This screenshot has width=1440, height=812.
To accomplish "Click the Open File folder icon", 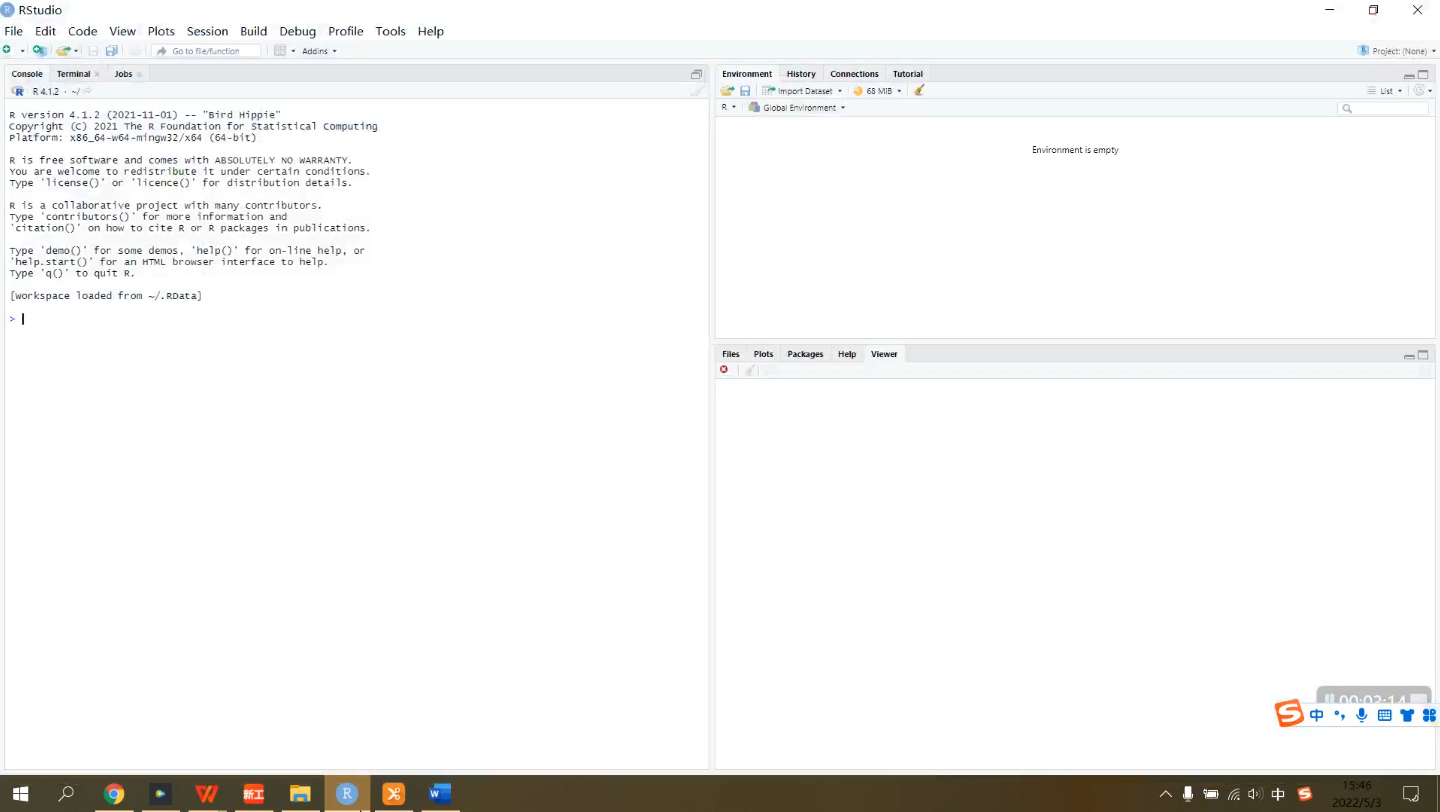I will click(63, 51).
